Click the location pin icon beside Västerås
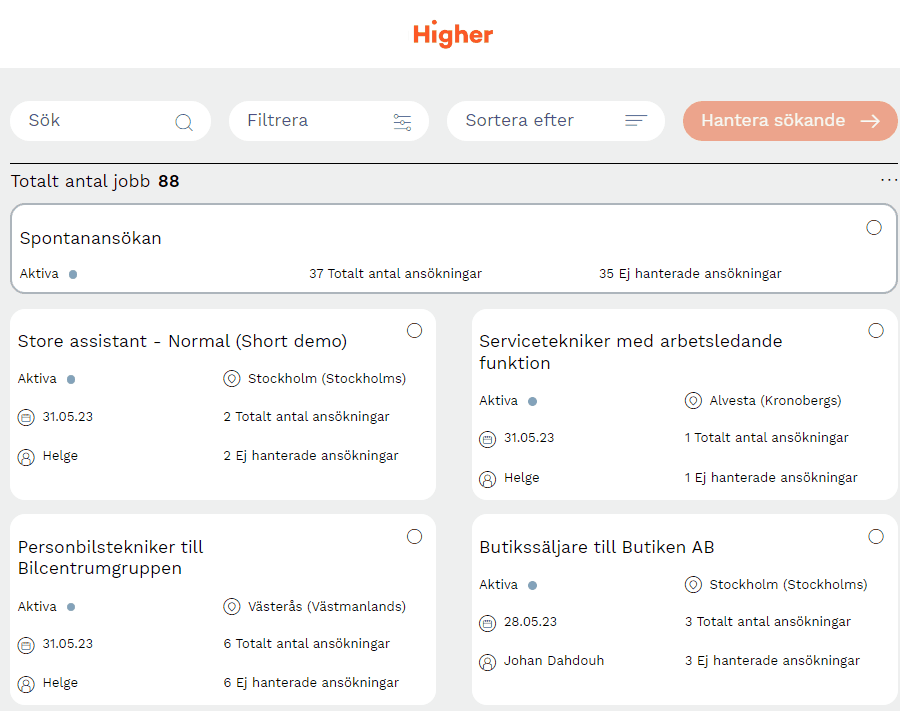 coord(231,607)
